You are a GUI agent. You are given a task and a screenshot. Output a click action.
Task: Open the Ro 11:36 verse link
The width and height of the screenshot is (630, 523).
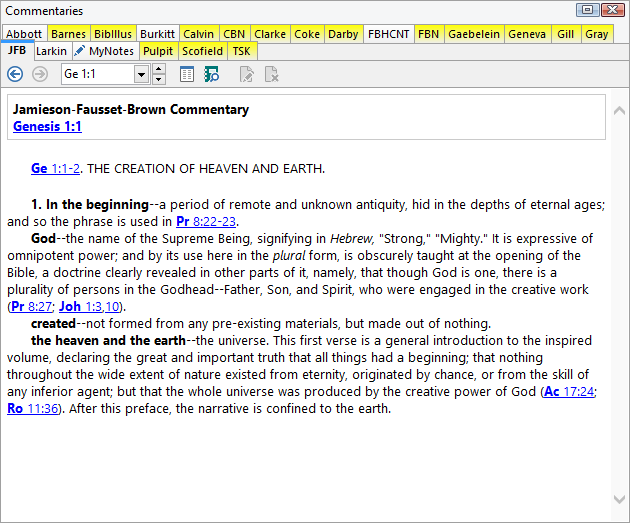(33, 409)
